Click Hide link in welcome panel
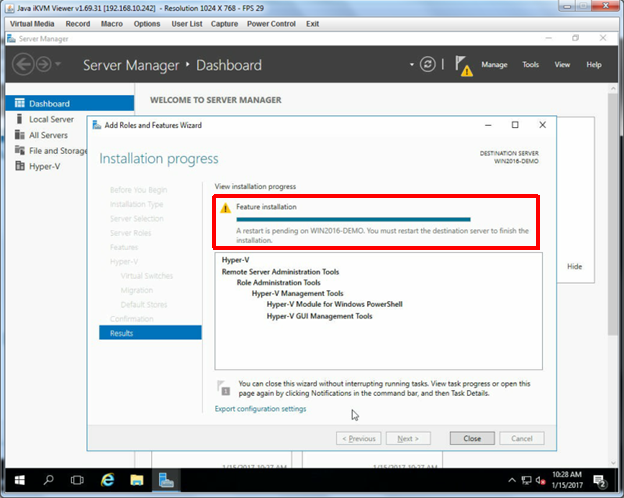Image resolution: width=624 pixels, height=498 pixels. coord(574,266)
